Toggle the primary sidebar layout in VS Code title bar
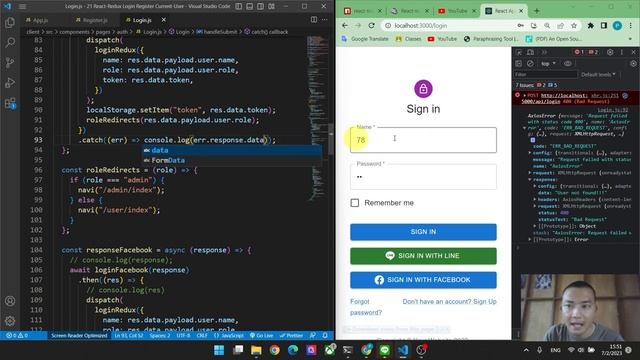This screenshot has height=360, width=640. [239, 6]
